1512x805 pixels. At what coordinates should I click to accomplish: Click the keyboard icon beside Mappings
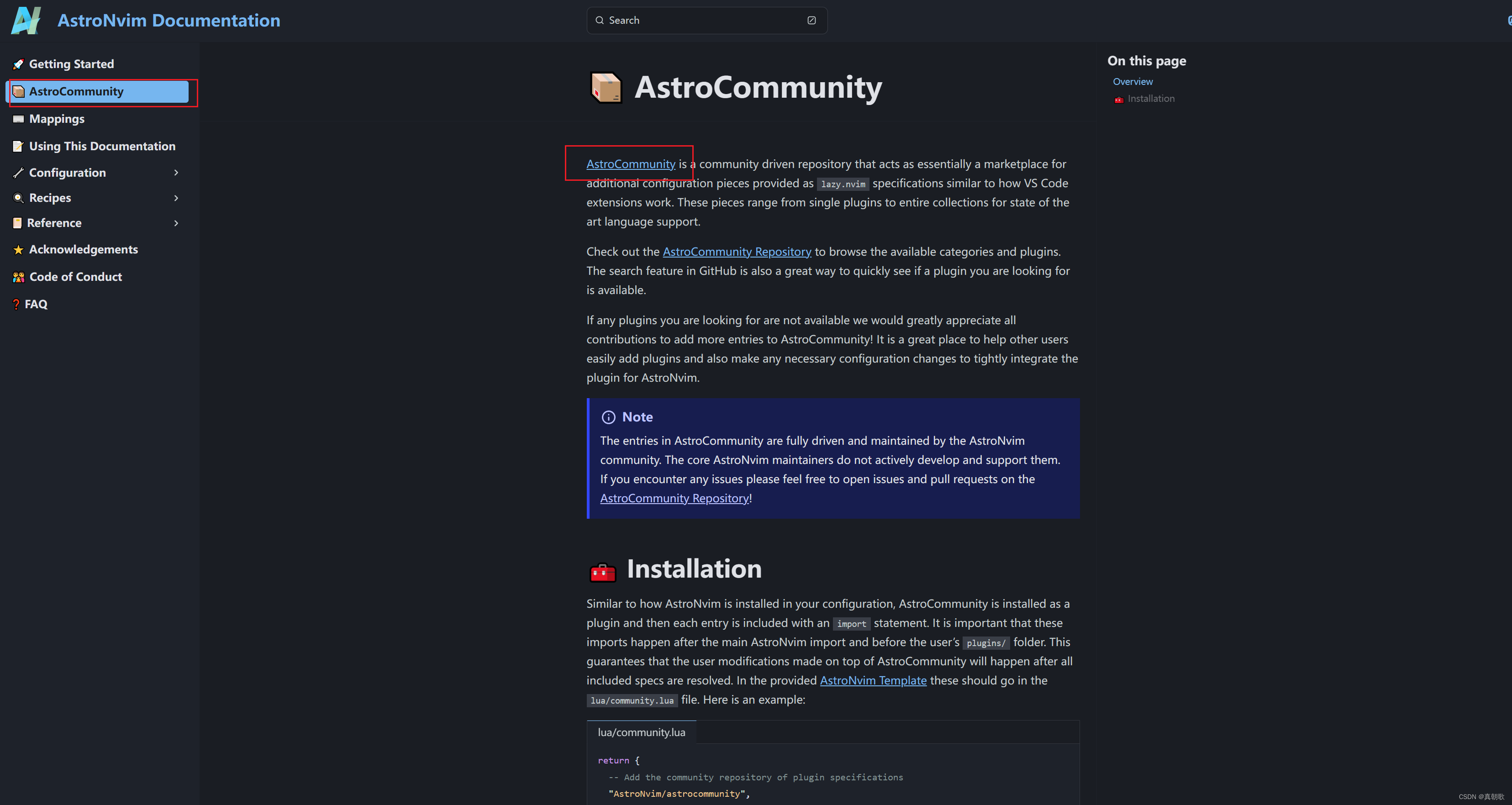point(18,119)
